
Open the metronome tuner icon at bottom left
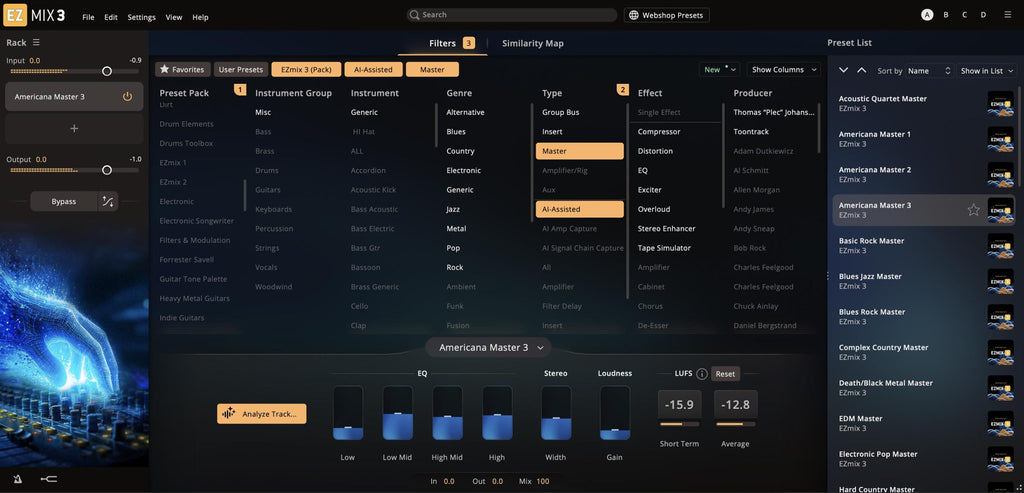coord(18,479)
